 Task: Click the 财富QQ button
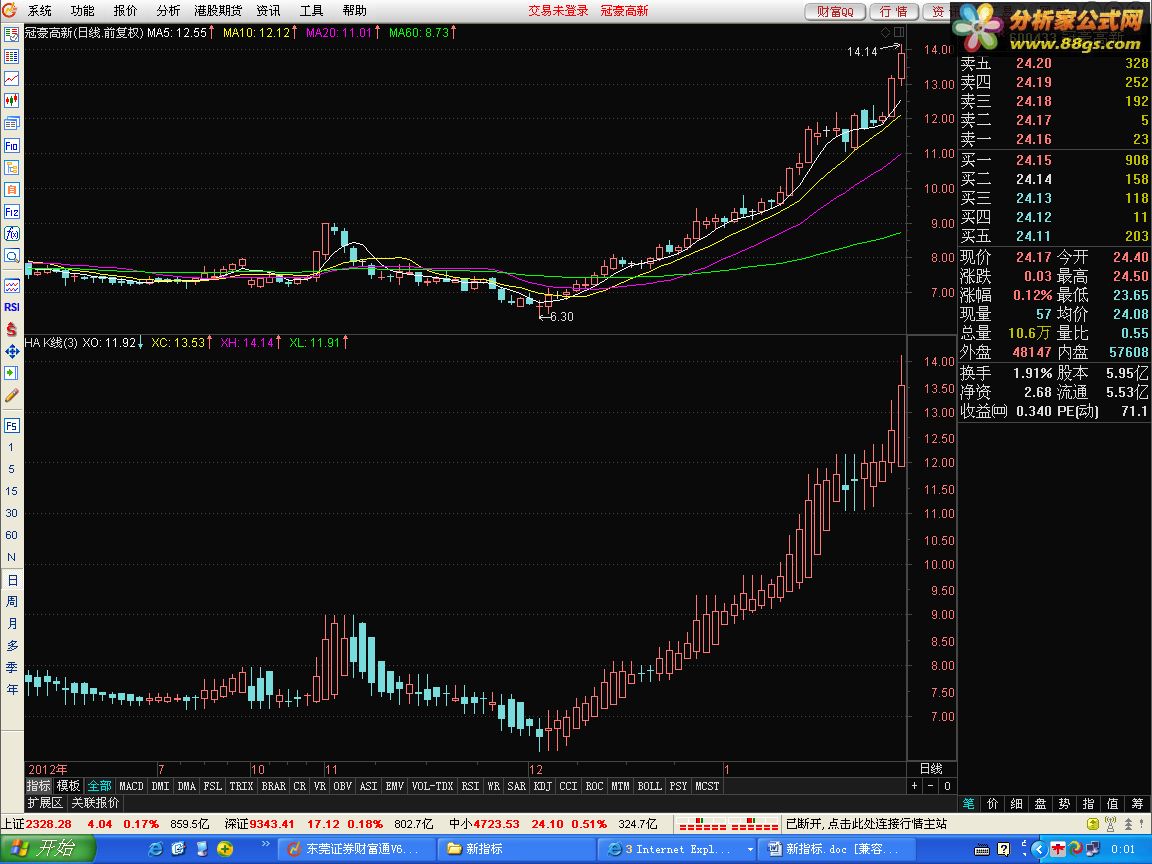[836, 11]
